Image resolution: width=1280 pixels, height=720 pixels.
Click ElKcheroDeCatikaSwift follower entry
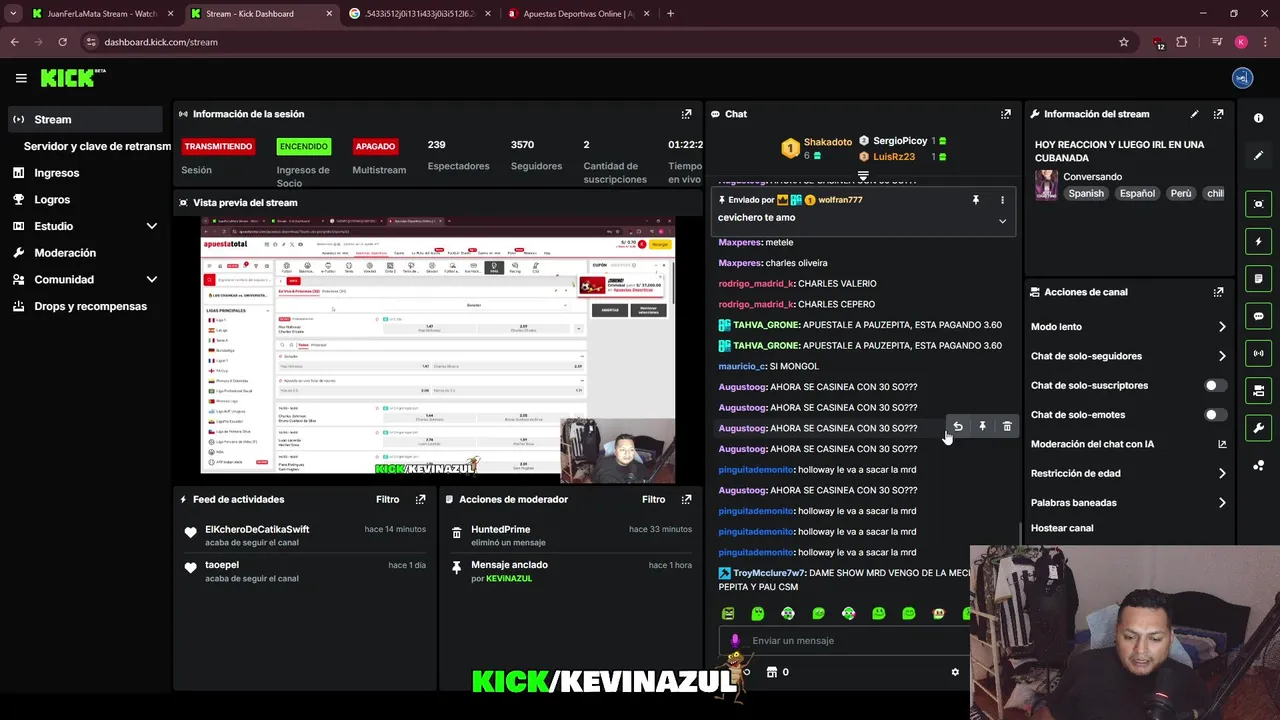click(257, 529)
